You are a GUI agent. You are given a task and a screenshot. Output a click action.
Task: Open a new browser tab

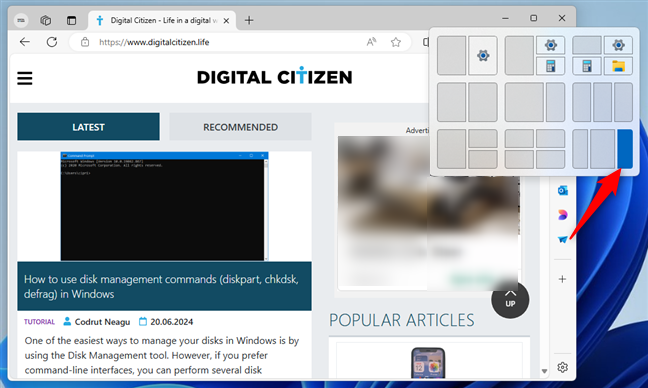tap(249, 20)
